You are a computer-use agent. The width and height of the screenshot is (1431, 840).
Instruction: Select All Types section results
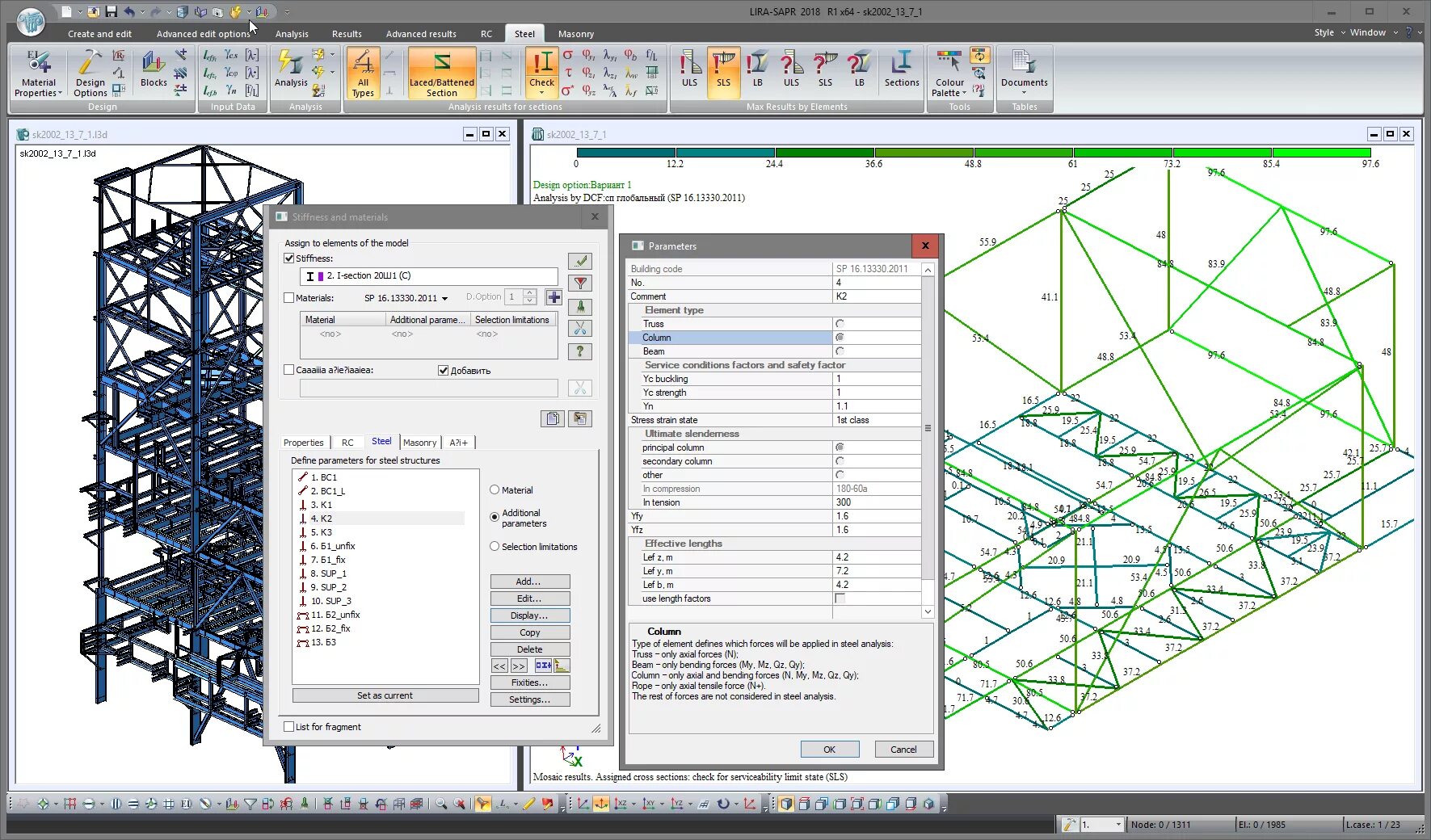click(363, 73)
